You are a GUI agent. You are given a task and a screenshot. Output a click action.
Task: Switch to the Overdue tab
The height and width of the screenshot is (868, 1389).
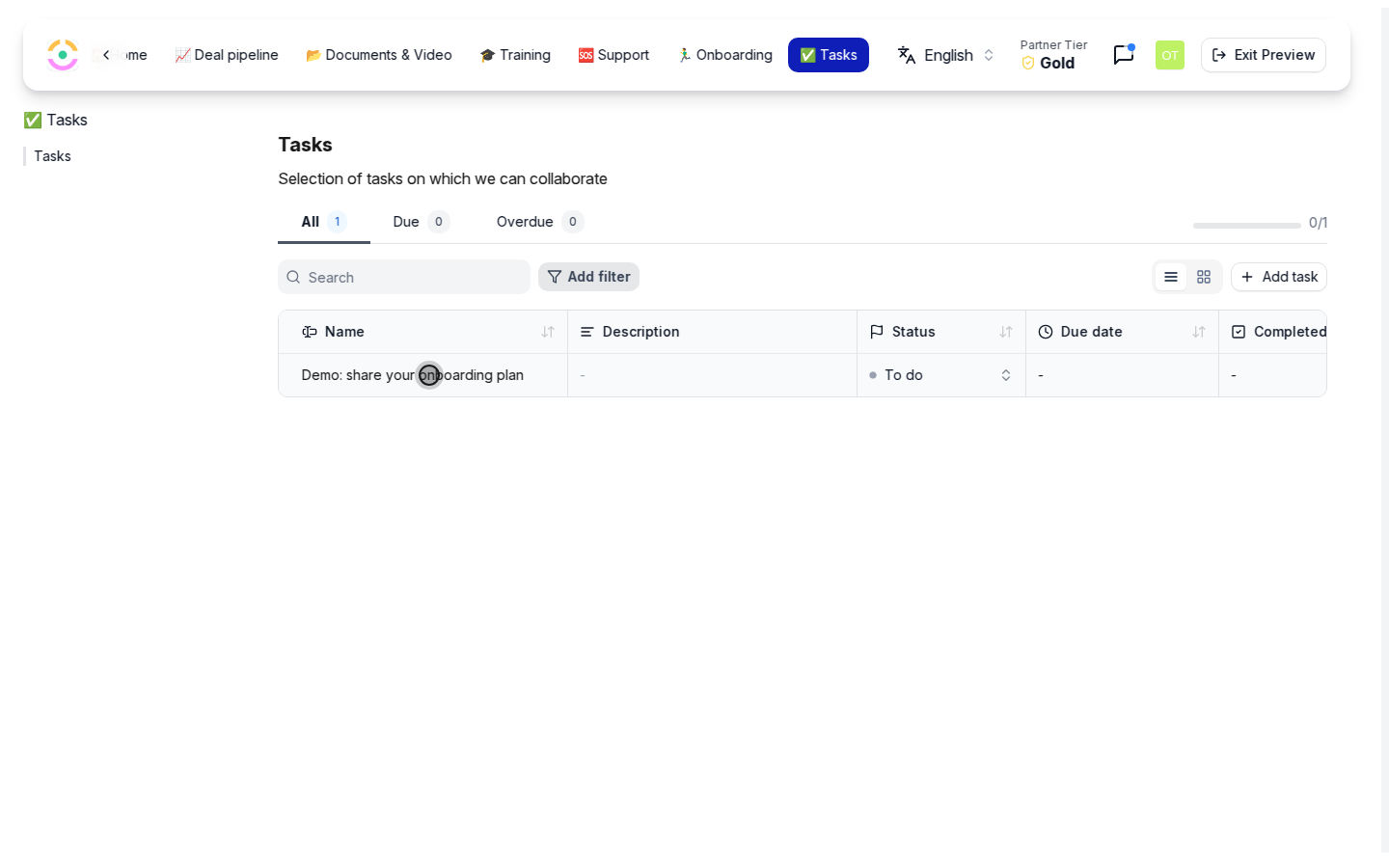point(539,222)
